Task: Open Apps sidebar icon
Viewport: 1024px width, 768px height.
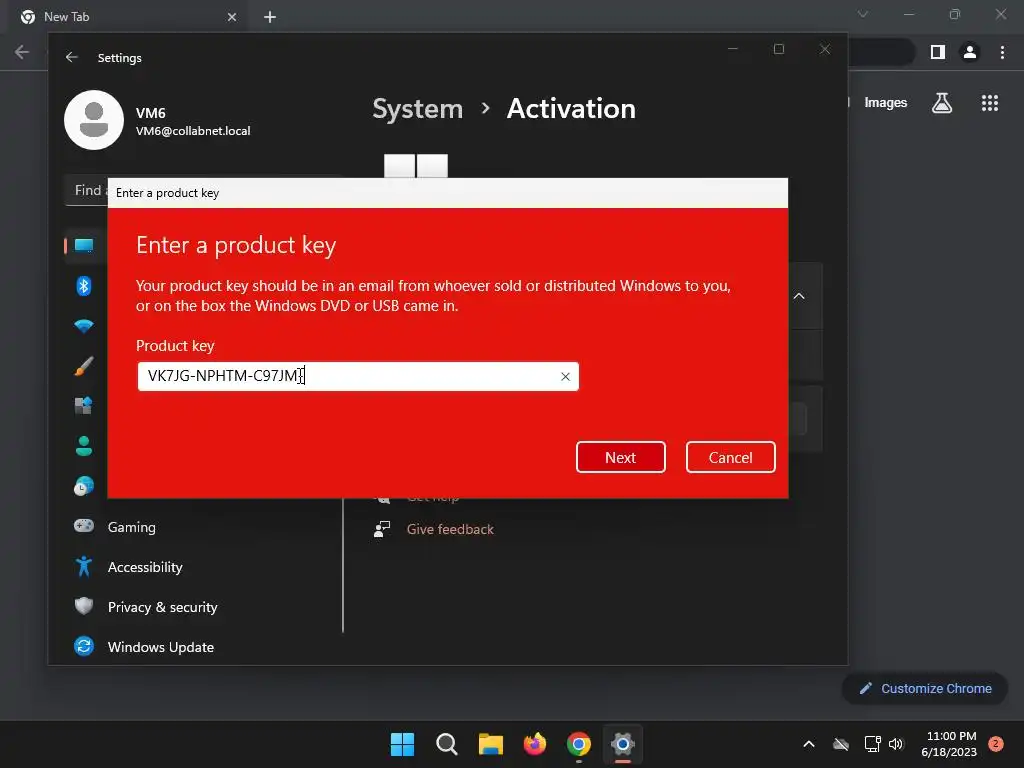Action: tap(84, 406)
